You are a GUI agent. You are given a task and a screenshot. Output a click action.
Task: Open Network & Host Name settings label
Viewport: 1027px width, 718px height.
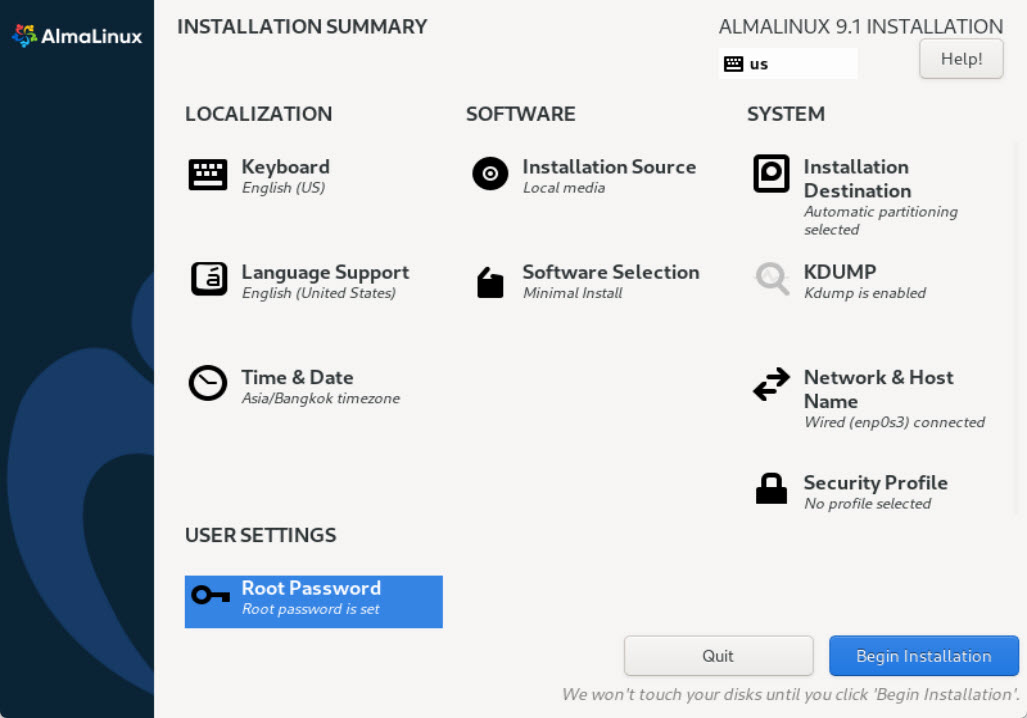point(878,389)
